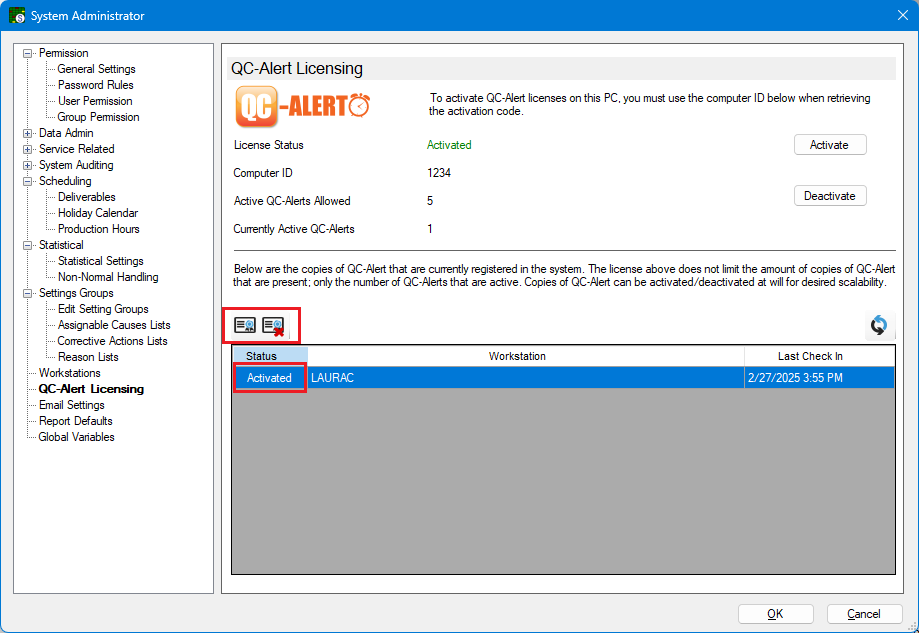Image resolution: width=919 pixels, height=633 pixels.
Task: Select QC-Alert Licensing in the tree
Action: tap(91, 389)
